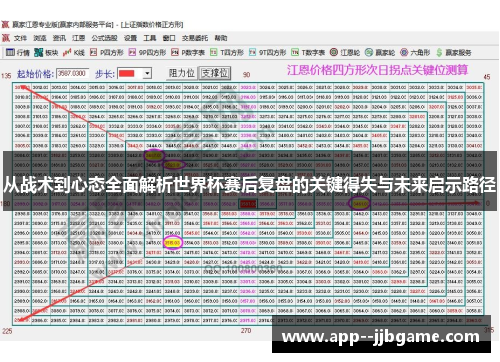The image size is (500, 362).
Task: Click the 起始价格 label
Action: 35,74
